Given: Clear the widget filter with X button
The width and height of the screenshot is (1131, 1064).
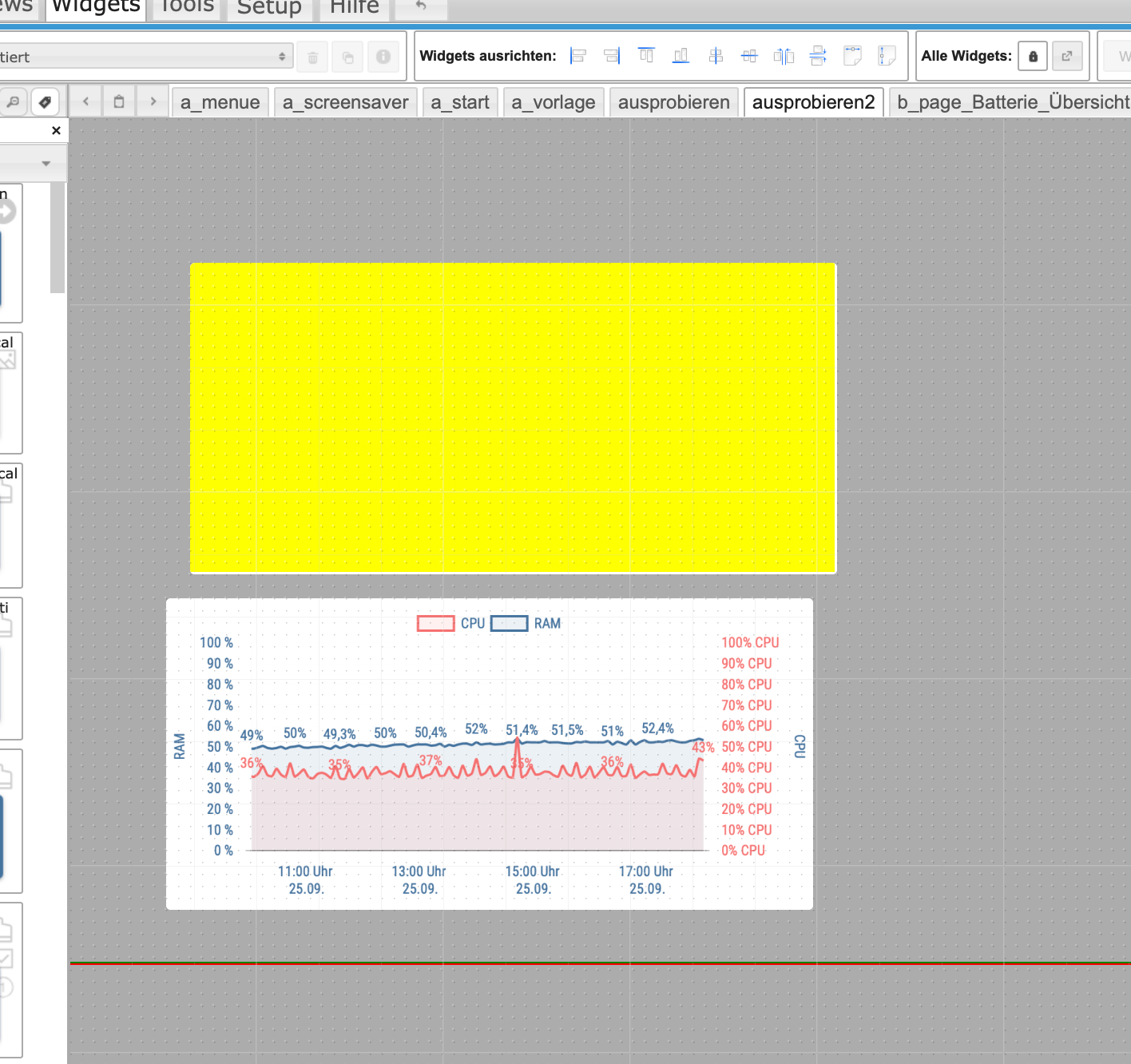Looking at the screenshot, I should pyautogui.click(x=56, y=130).
